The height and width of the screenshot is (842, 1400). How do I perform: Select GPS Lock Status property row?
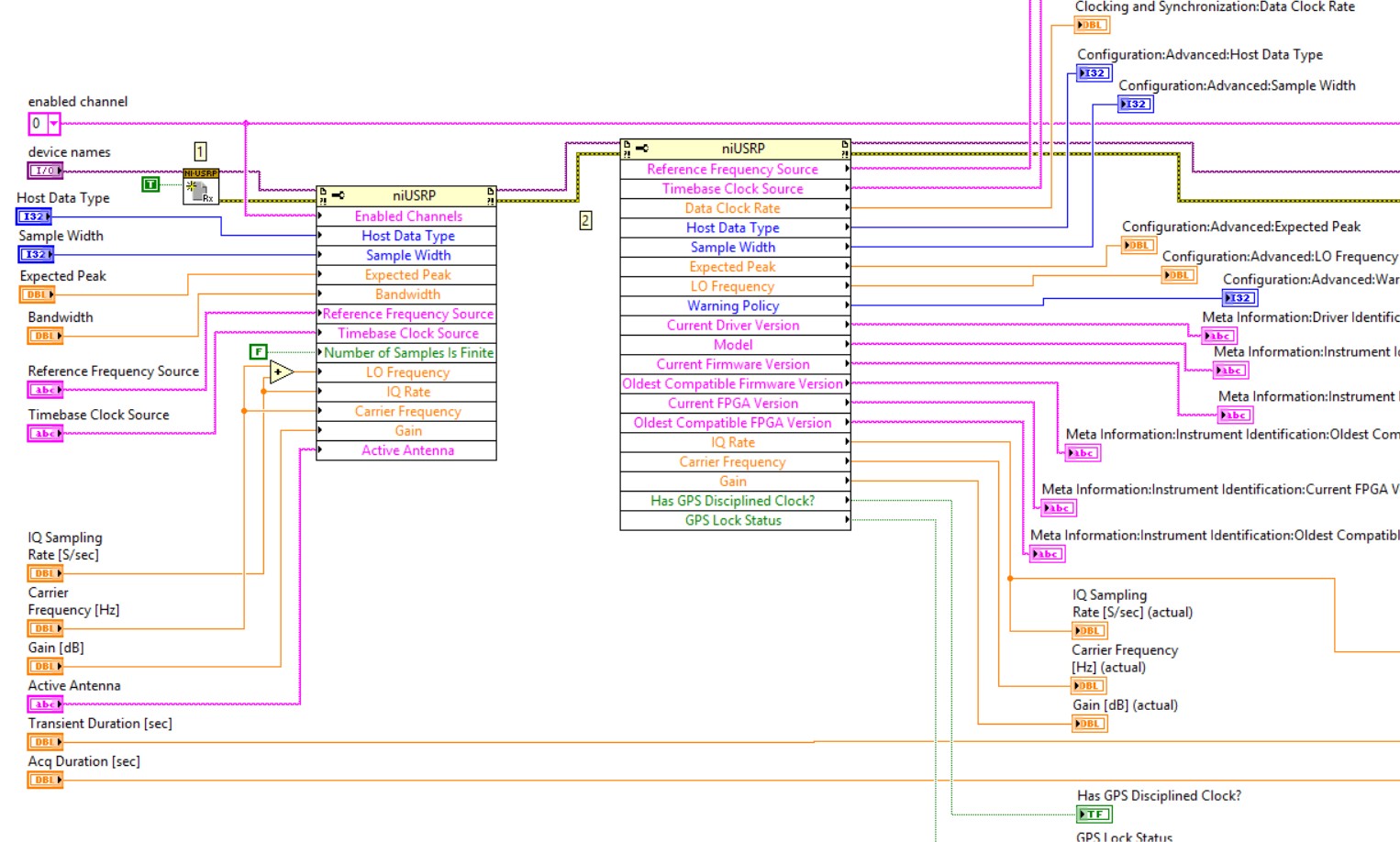735,520
